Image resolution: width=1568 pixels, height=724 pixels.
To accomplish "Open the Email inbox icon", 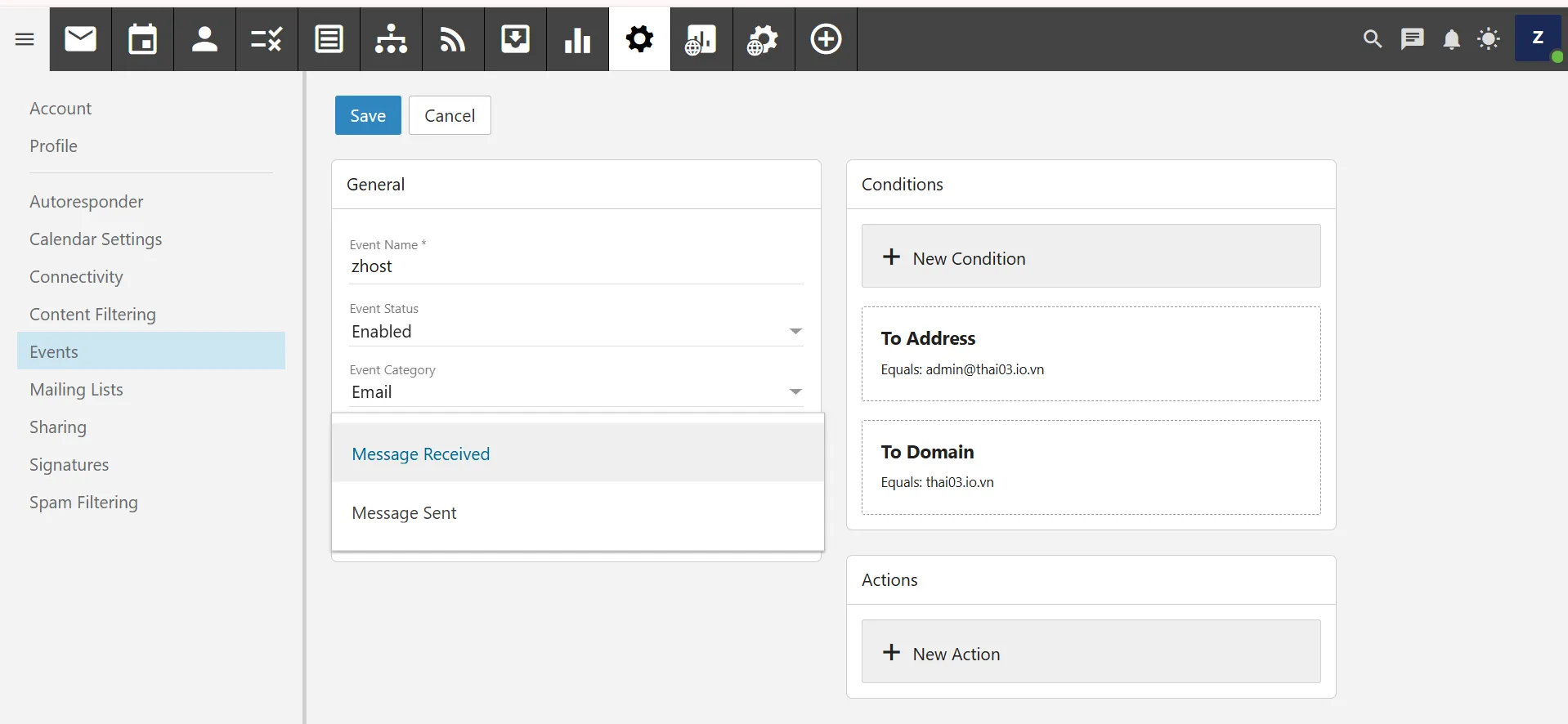I will (80, 39).
